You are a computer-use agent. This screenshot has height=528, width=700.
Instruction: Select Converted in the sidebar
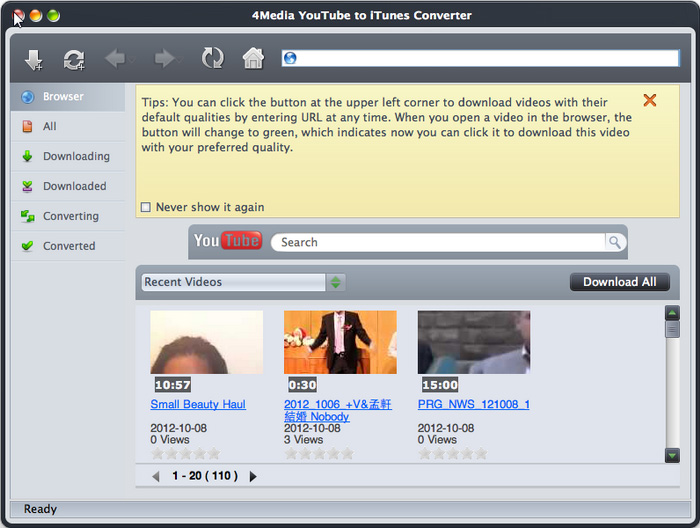69,246
